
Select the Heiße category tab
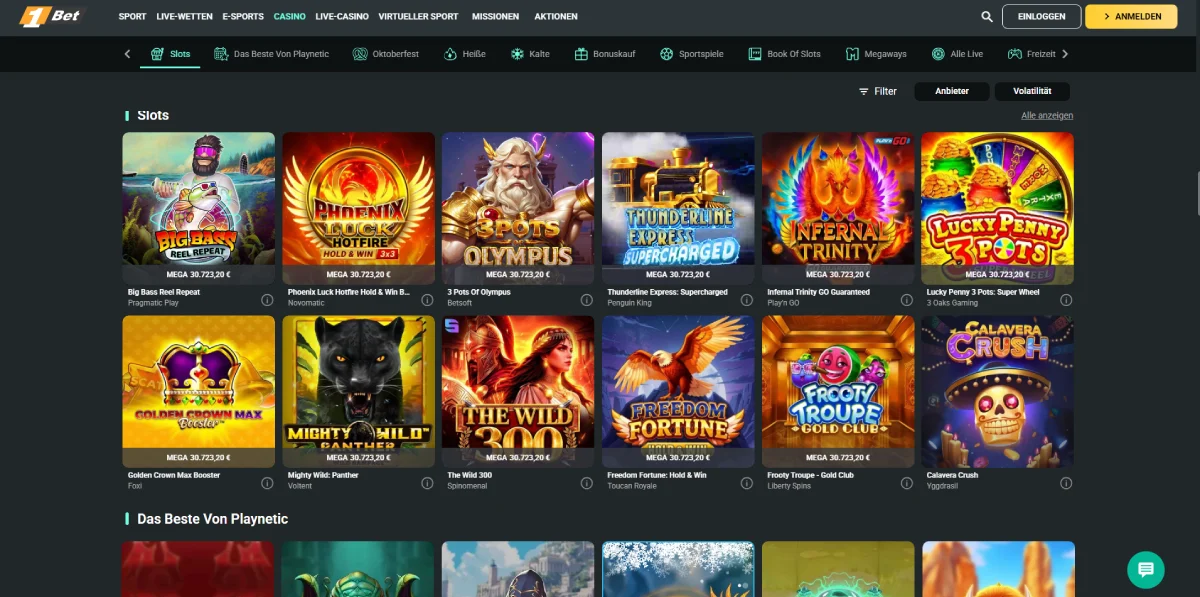click(x=465, y=54)
